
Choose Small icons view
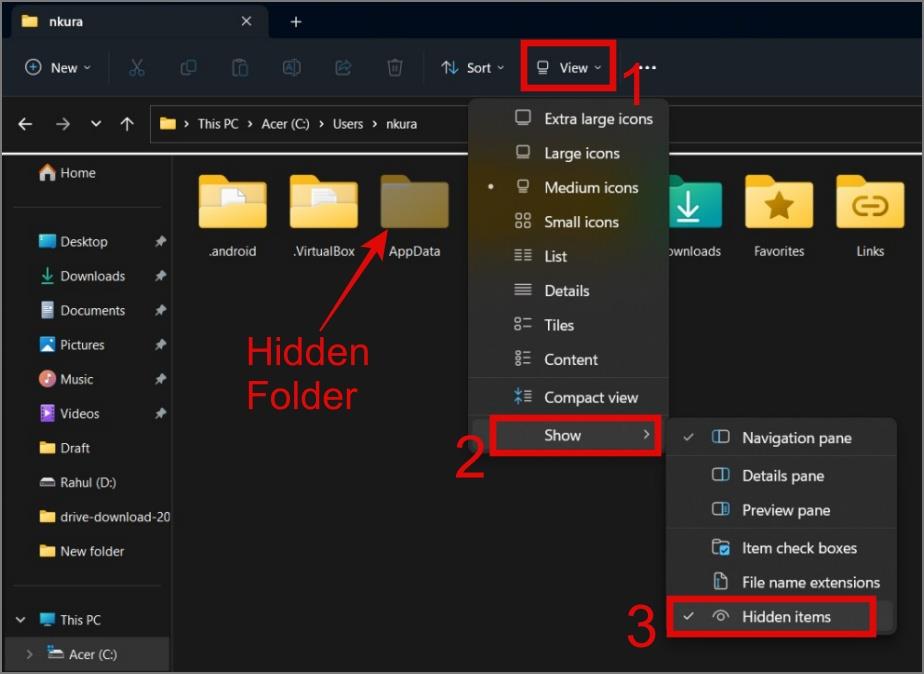[x=569, y=222]
